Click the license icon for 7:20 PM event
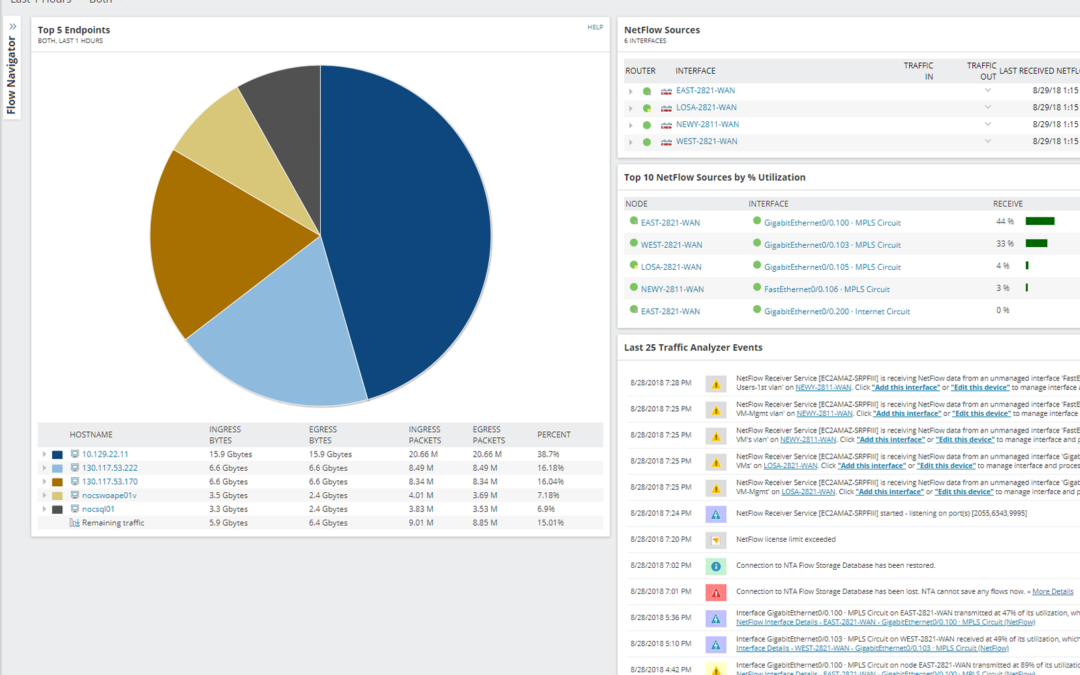This screenshot has width=1080, height=675. coord(716,540)
